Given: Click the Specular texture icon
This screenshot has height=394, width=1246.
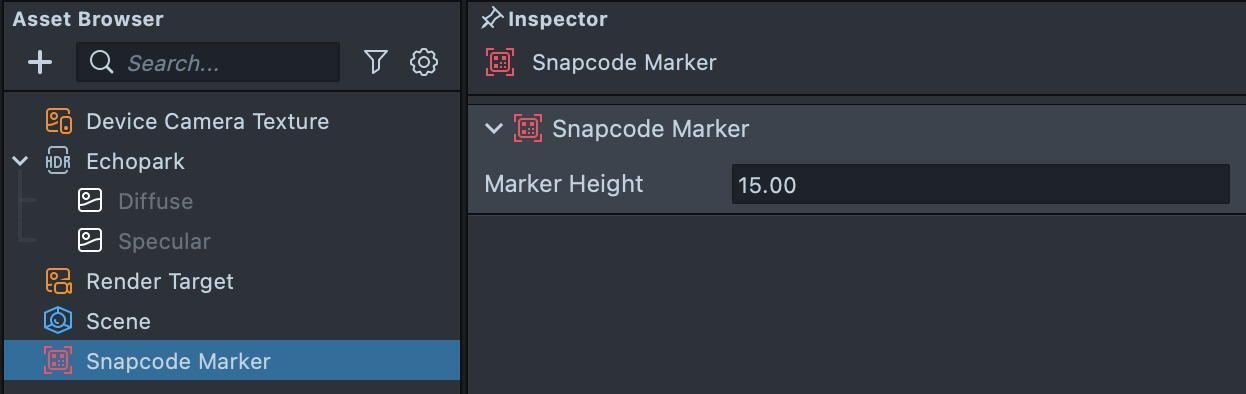Looking at the screenshot, I should point(91,242).
